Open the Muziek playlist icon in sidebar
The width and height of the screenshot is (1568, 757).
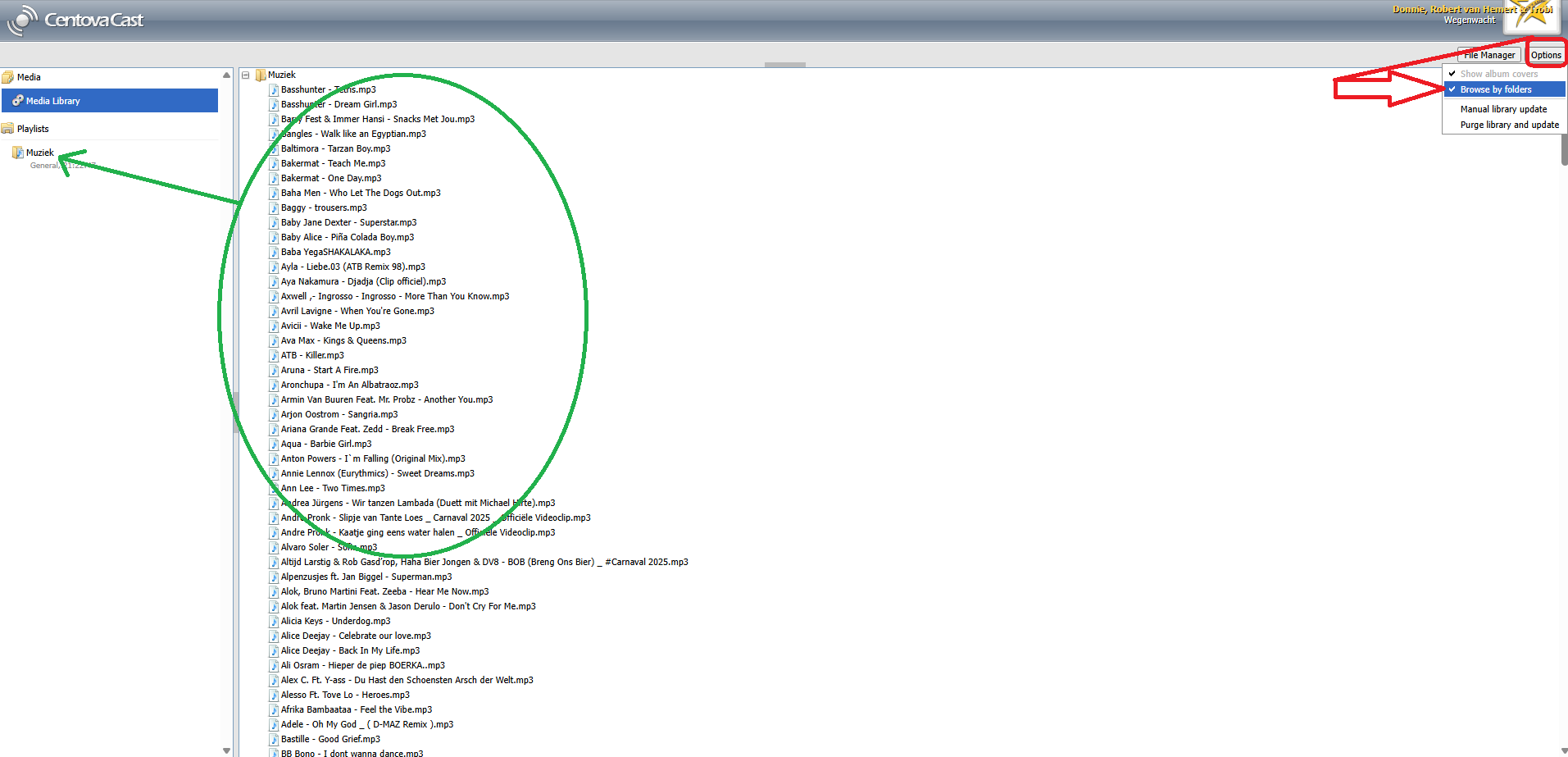coord(17,153)
